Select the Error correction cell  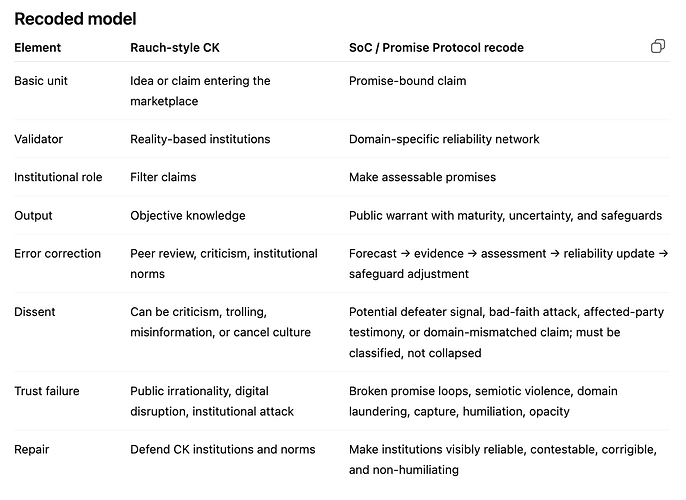coord(57,253)
